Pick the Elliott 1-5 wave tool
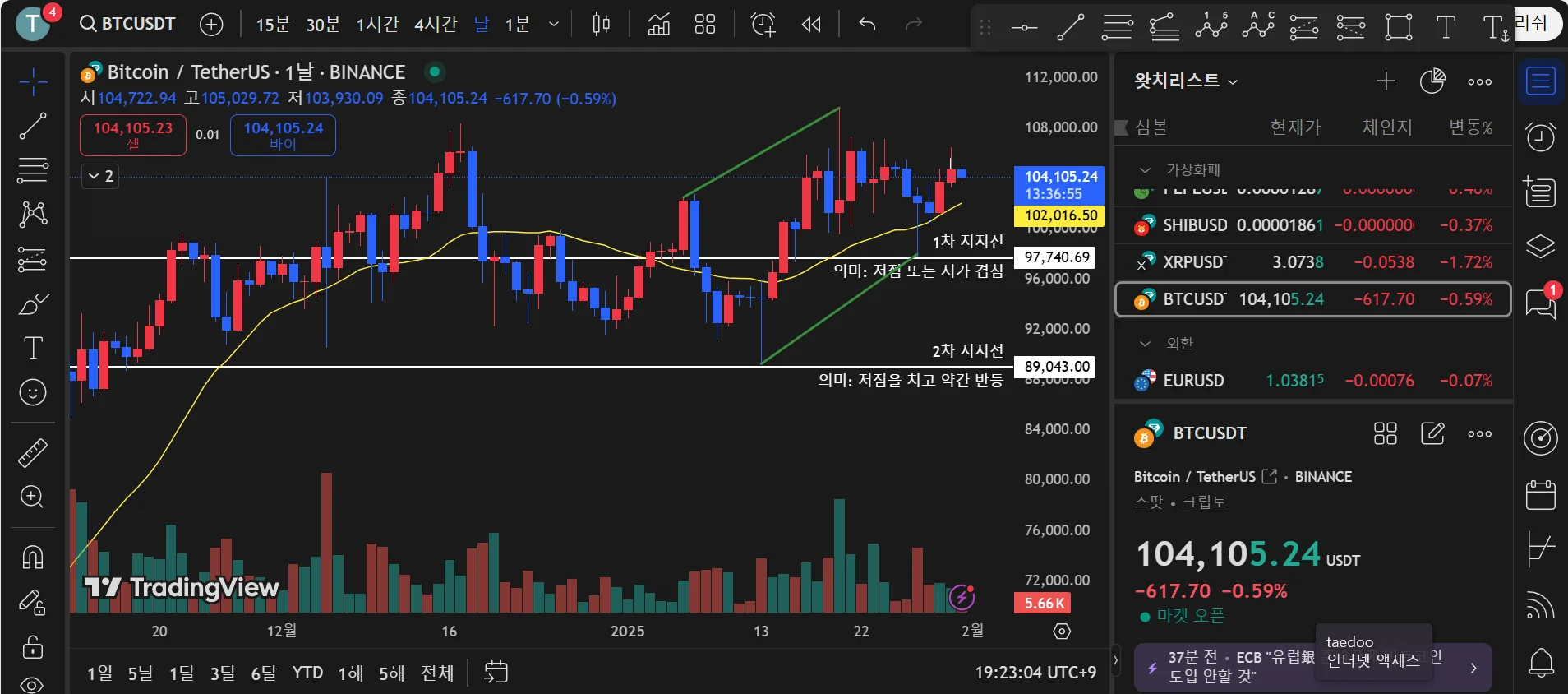The width and height of the screenshot is (1568, 694). click(1211, 28)
